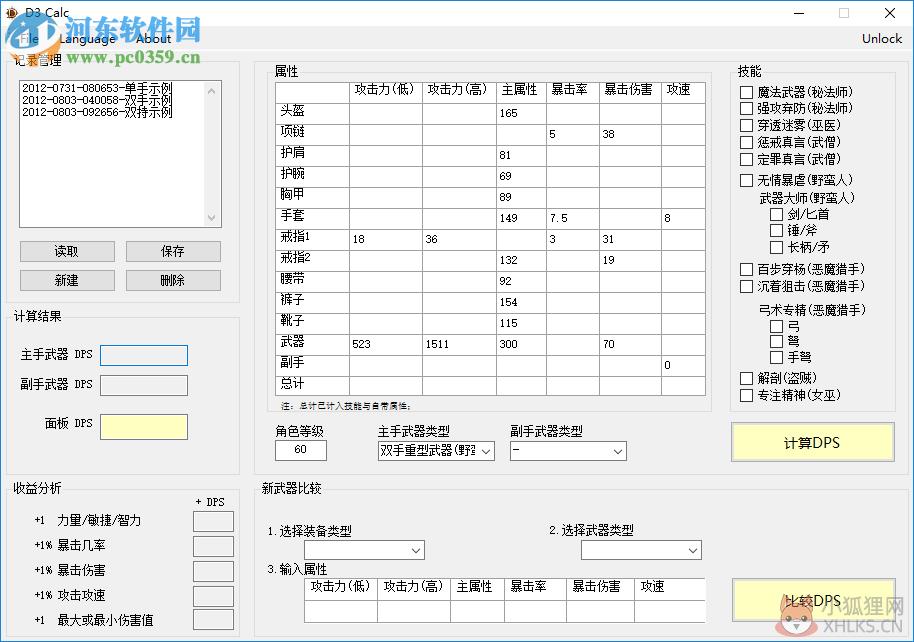The width and height of the screenshot is (914, 642).
Task: Click the 比较DPS button
Action: pos(813,601)
